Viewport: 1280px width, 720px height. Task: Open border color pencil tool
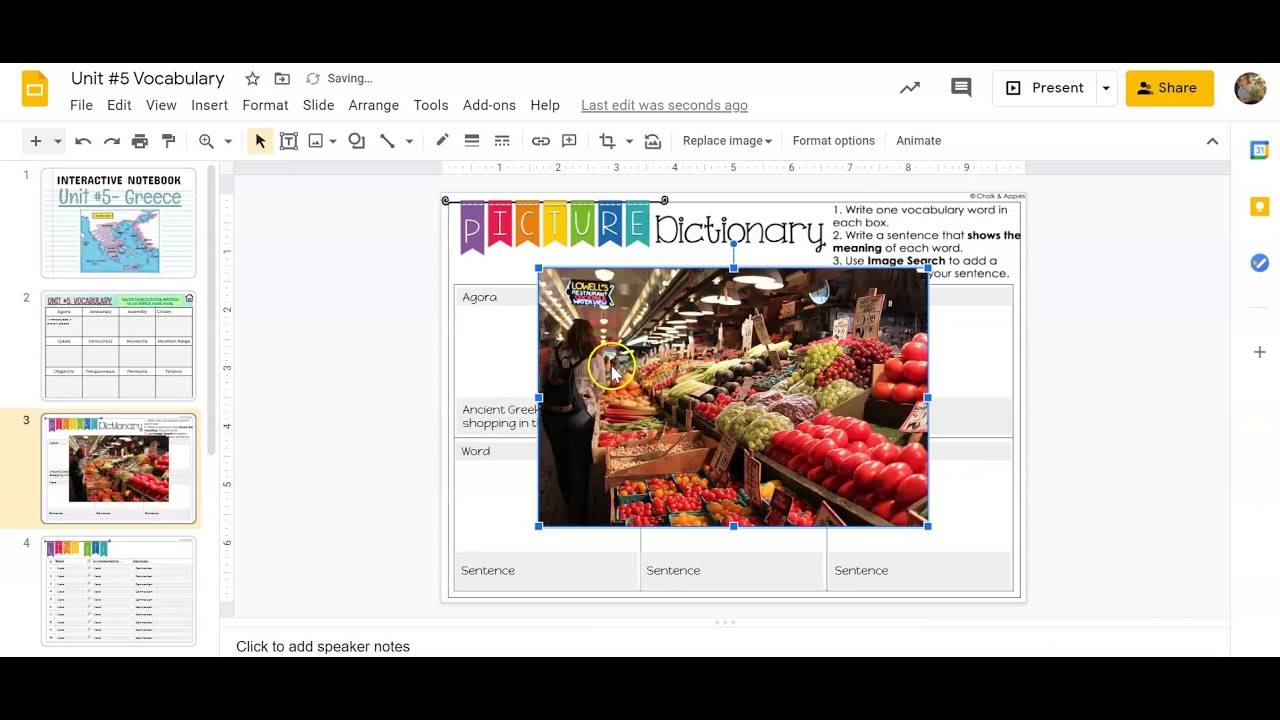(442, 141)
